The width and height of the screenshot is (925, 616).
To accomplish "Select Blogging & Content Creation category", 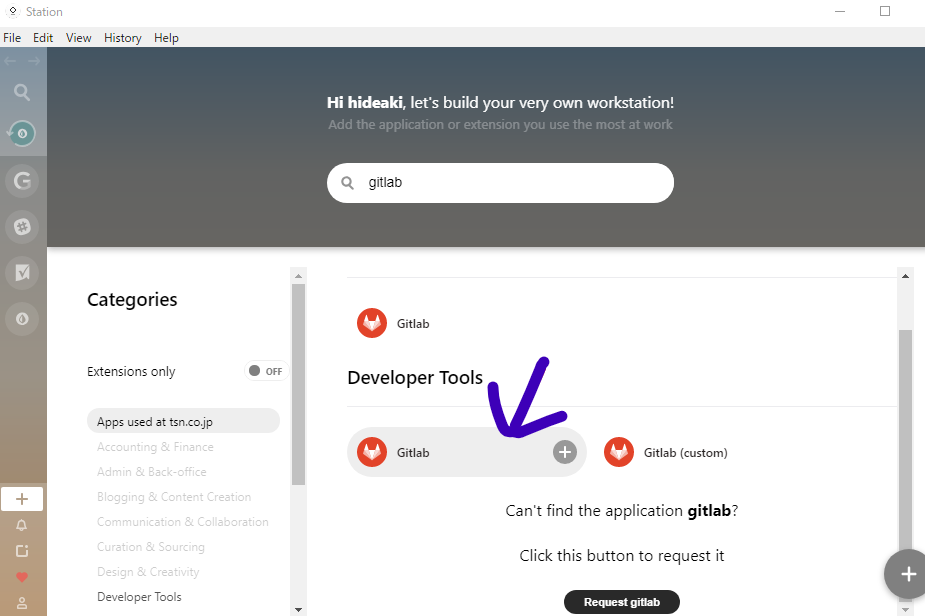I will click(x=174, y=497).
